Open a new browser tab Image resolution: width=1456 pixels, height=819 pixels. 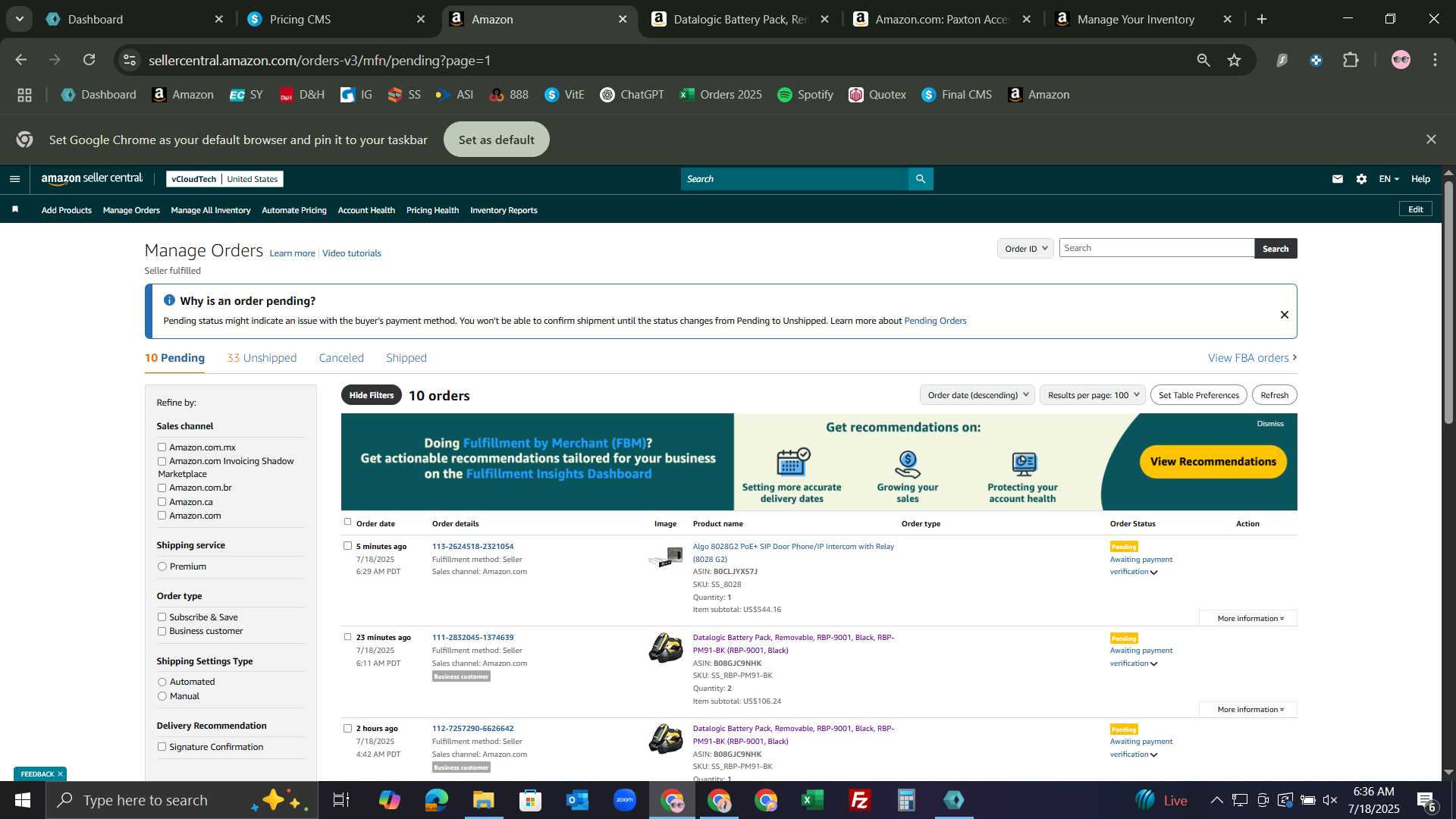click(x=1262, y=19)
